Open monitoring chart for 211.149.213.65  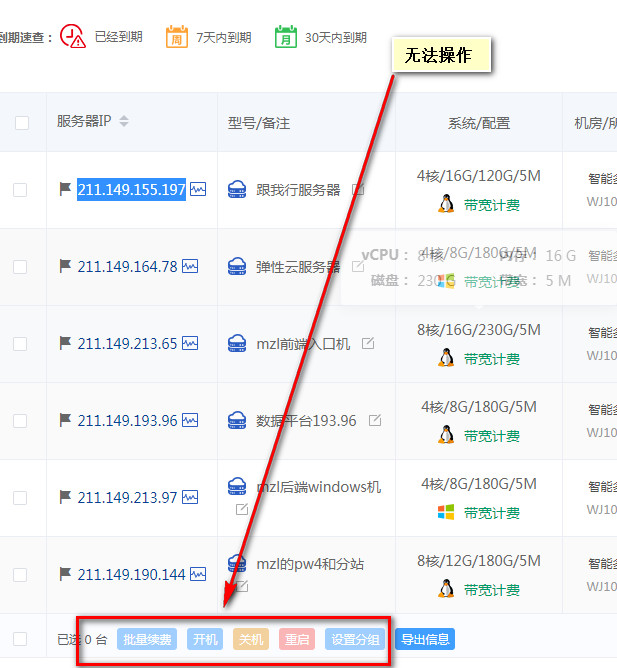click(190, 343)
